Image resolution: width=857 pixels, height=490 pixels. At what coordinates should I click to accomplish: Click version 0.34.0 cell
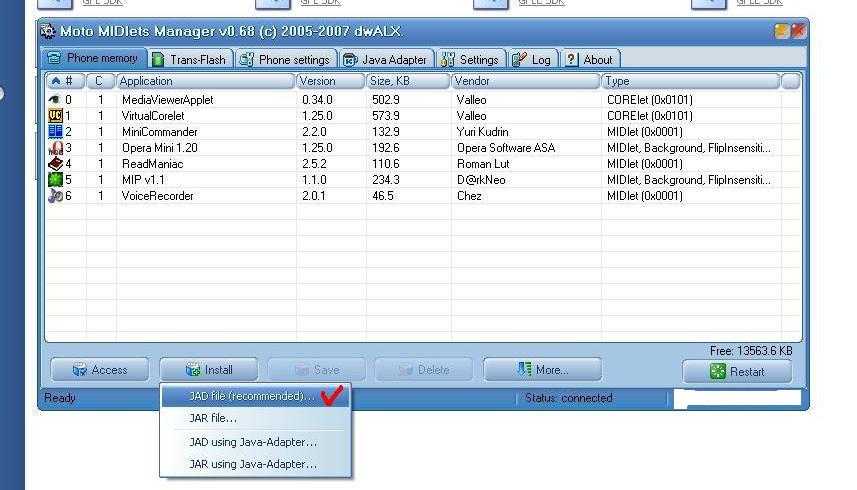click(317, 99)
